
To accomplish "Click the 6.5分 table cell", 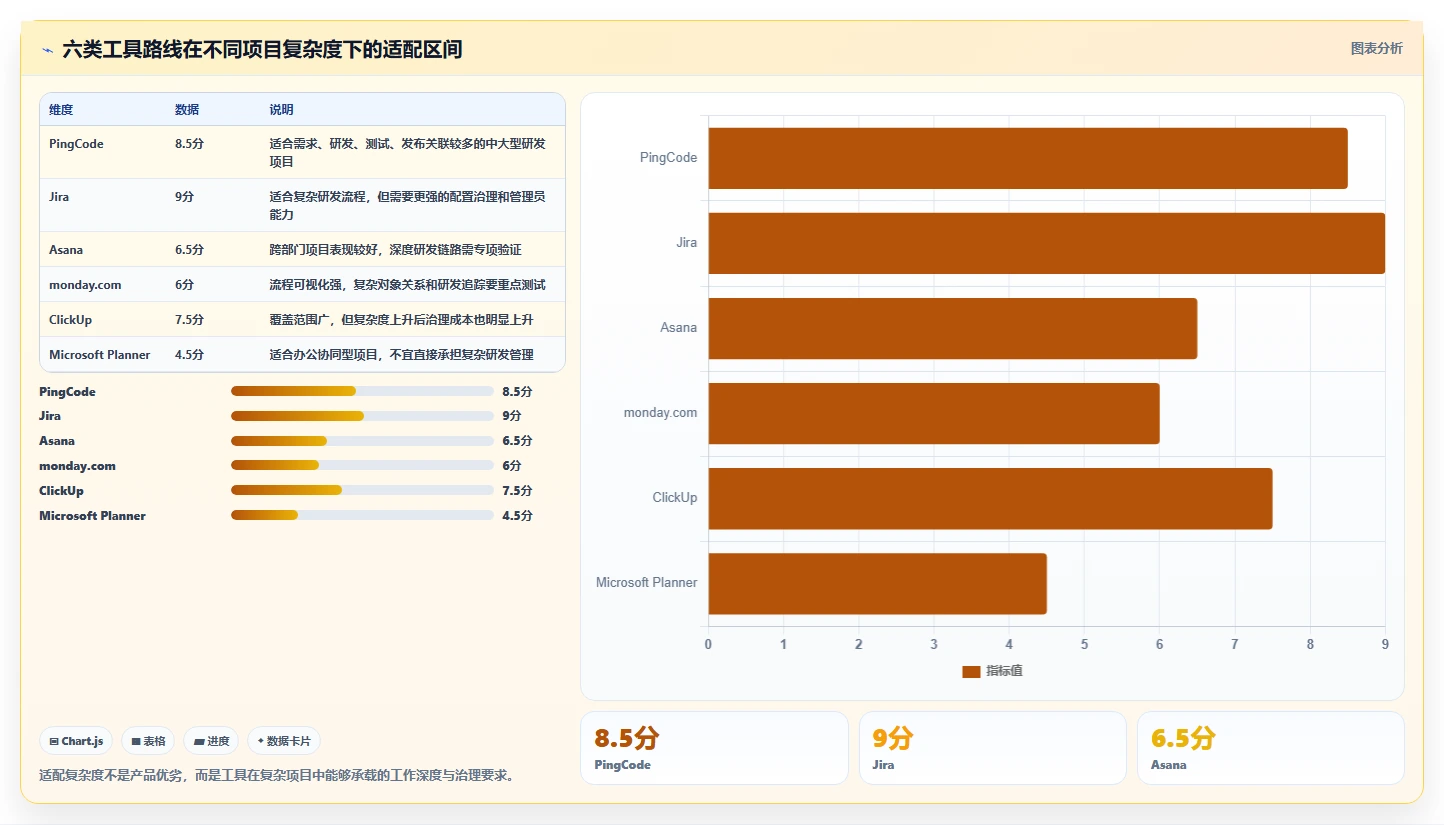I will [x=189, y=249].
